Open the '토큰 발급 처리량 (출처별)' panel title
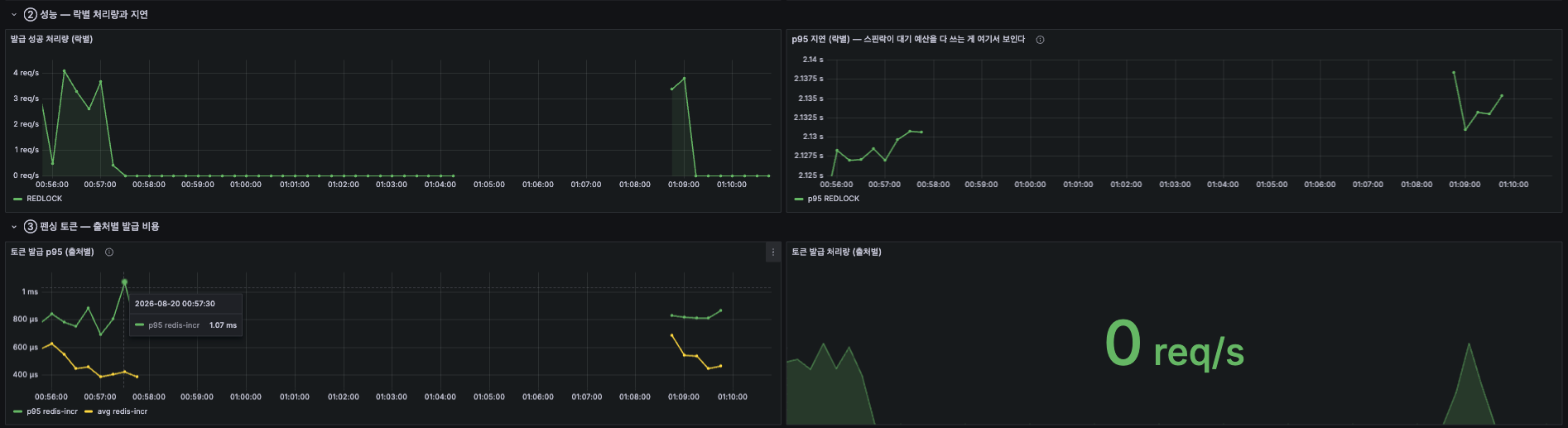Image resolution: width=1568 pixels, height=428 pixels. click(x=836, y=252)
